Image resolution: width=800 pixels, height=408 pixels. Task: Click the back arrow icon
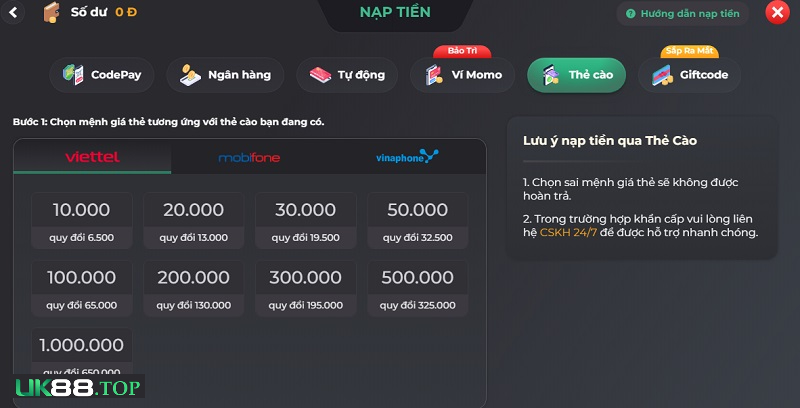13,12
